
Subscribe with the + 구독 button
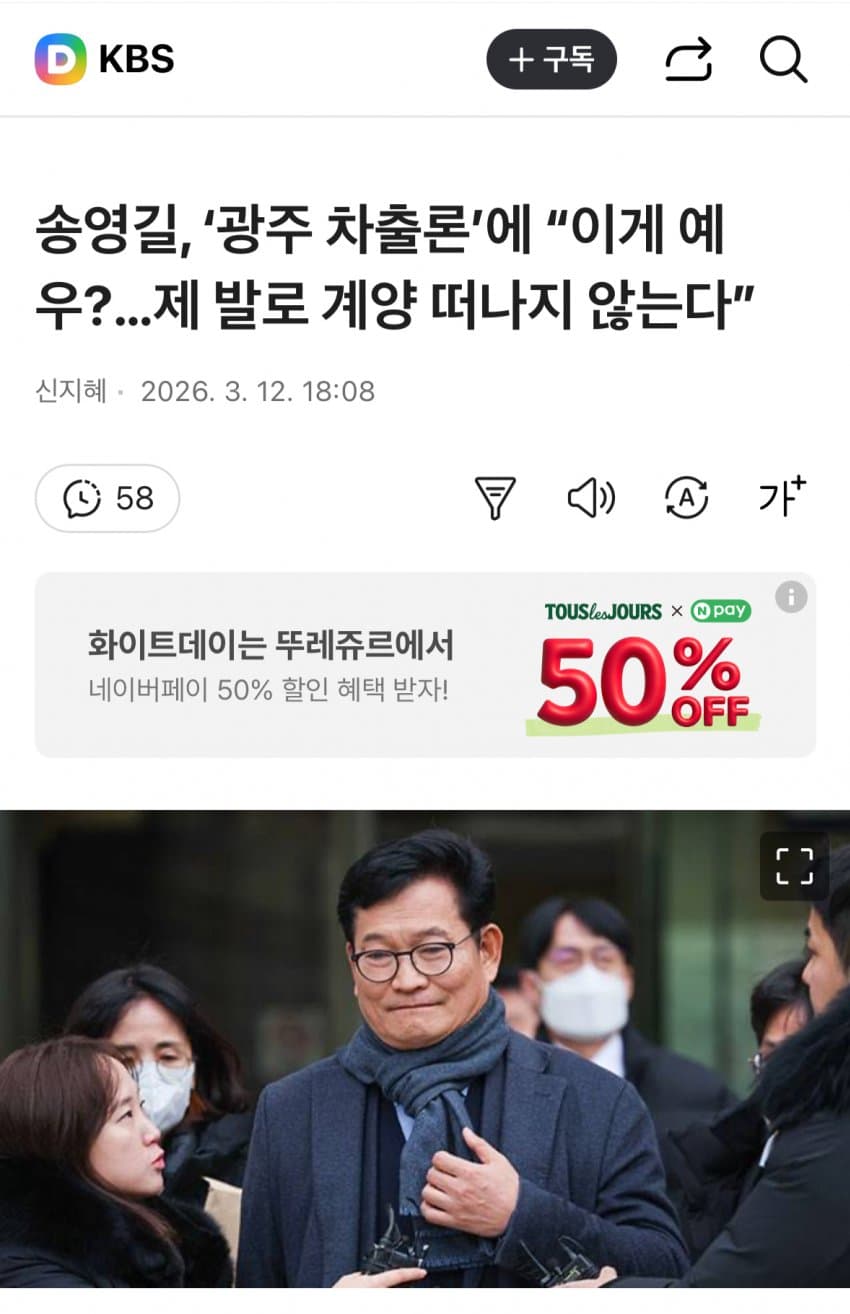[x=551, y=60]
